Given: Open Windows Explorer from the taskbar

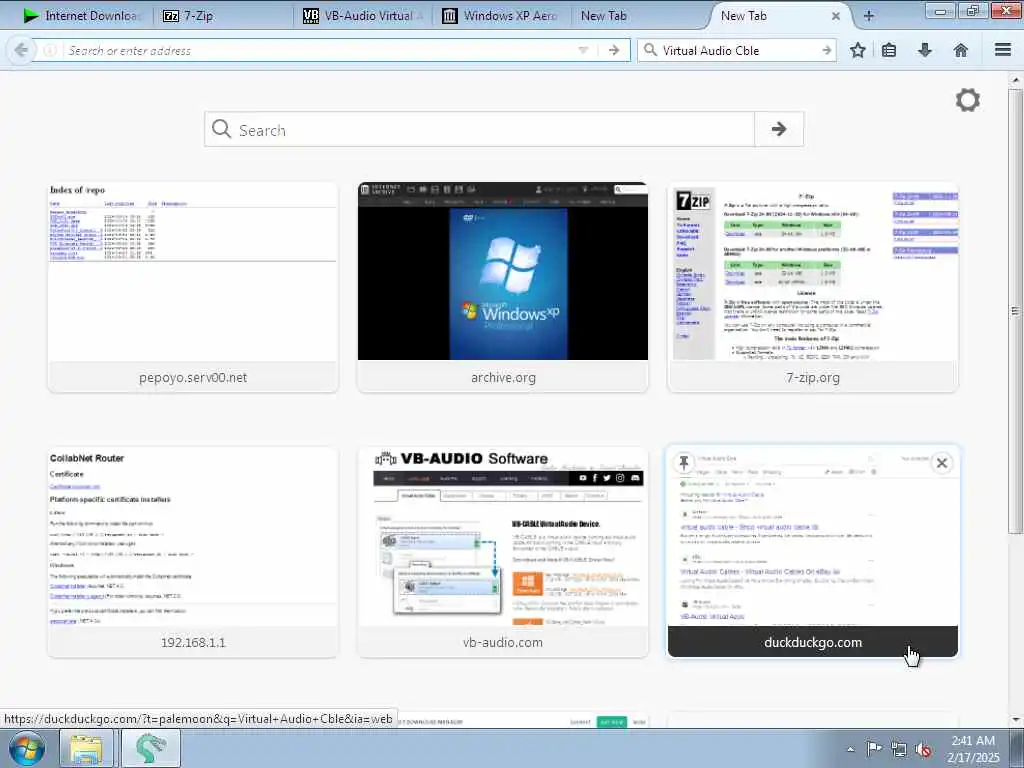Looking at the screenshot, I should click(x=86, y=748).
